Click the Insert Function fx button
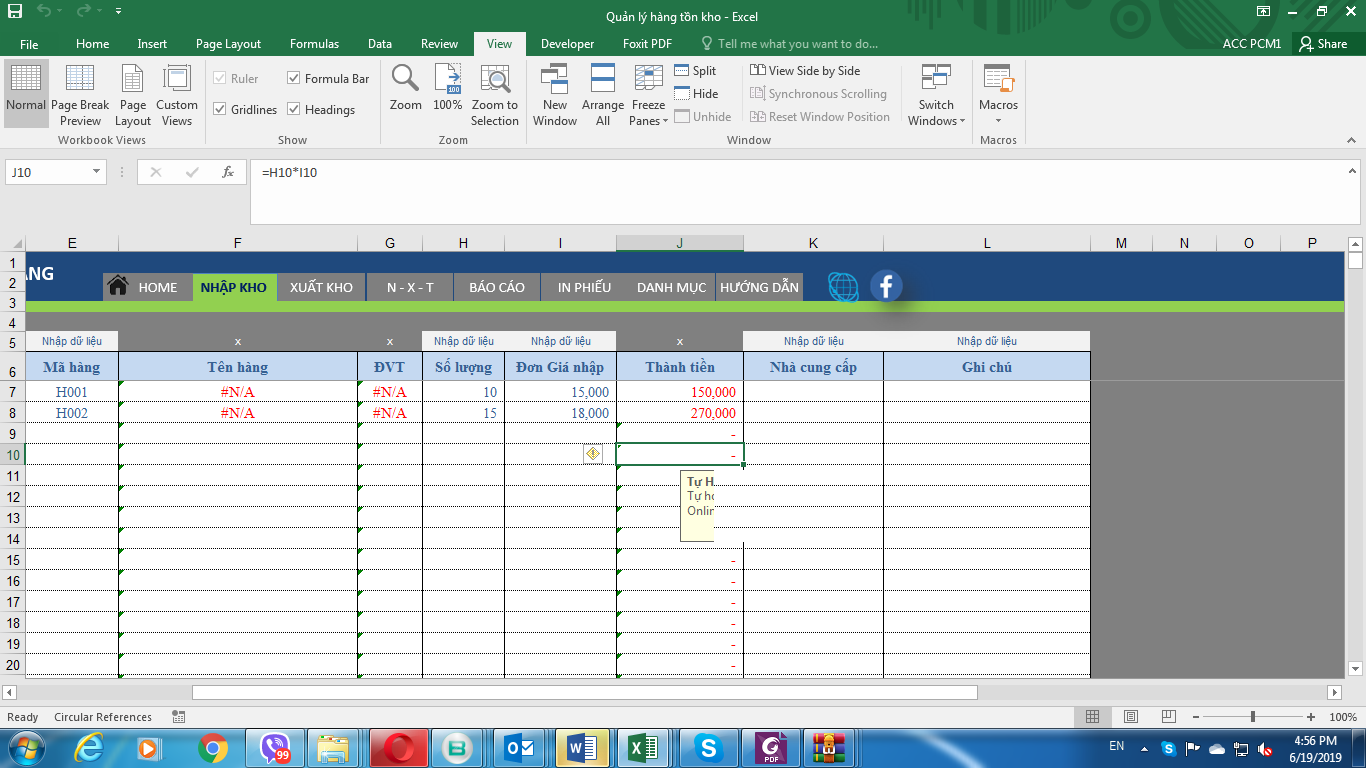1366x768 pixels. point(228,172)
